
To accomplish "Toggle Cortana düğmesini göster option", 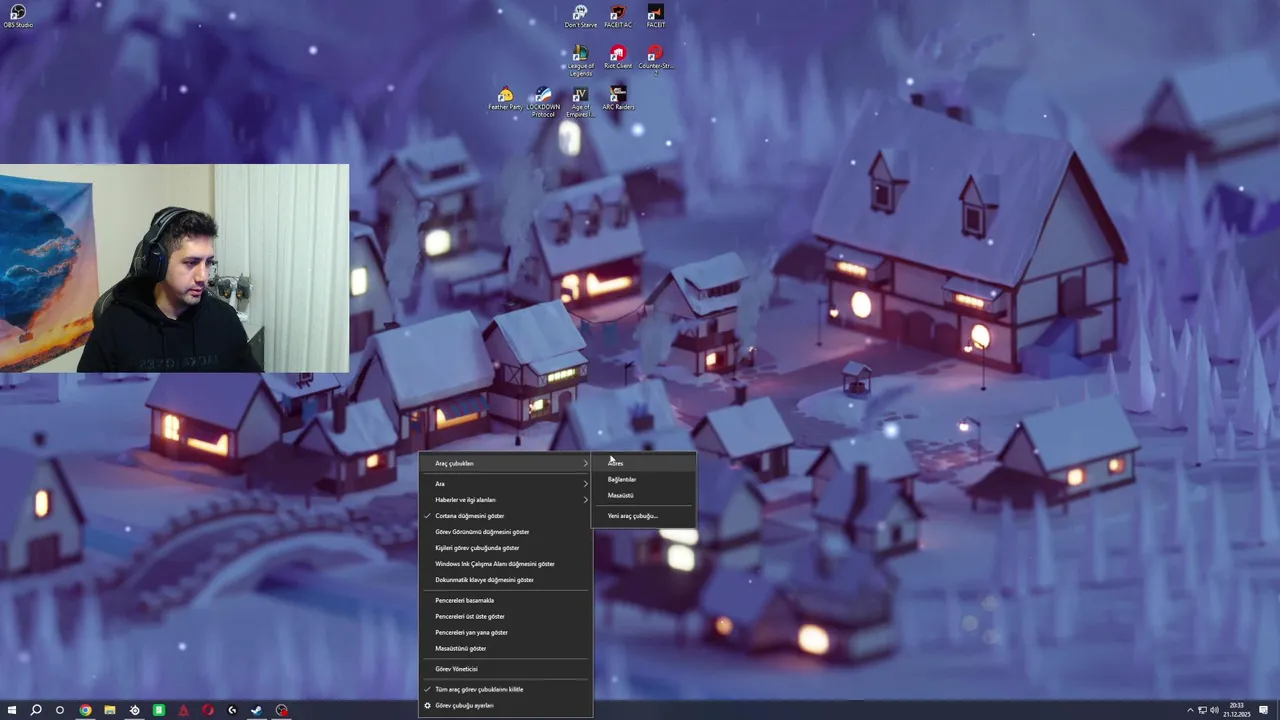I will pos(506,516).
